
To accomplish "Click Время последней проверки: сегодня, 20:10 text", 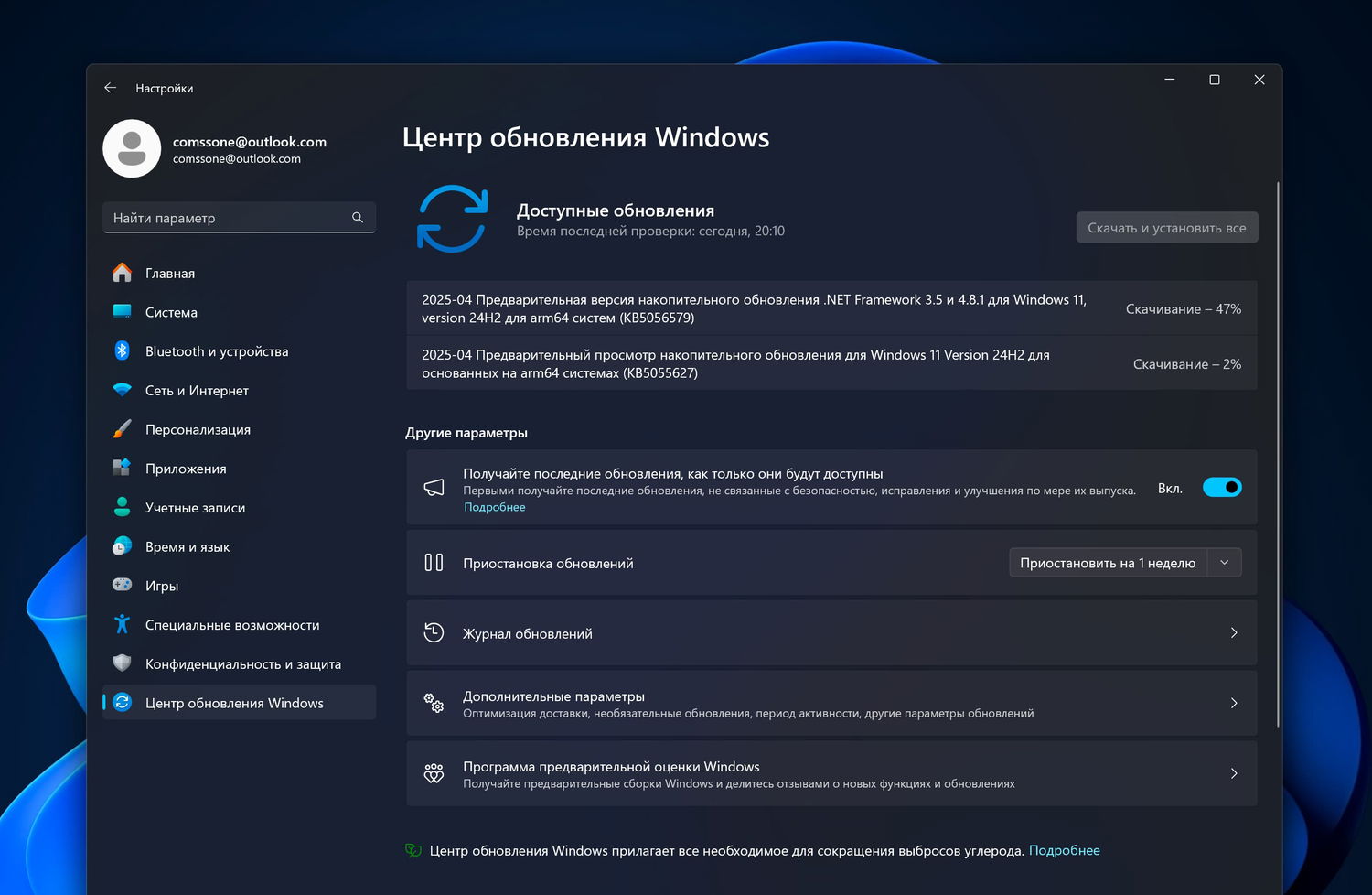I will pos(650,232).
